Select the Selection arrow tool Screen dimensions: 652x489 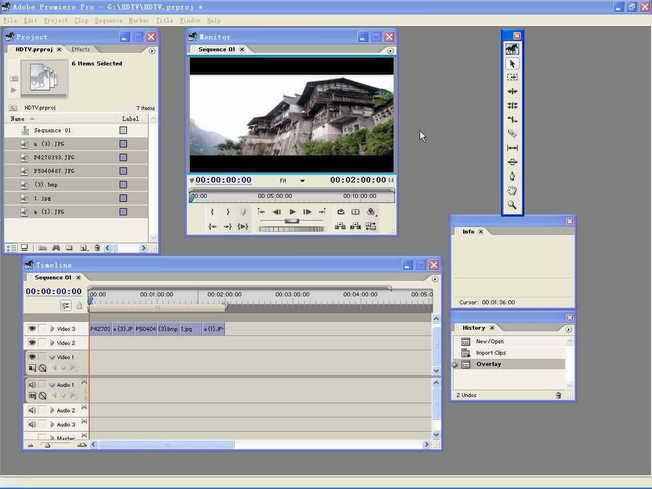512,64
